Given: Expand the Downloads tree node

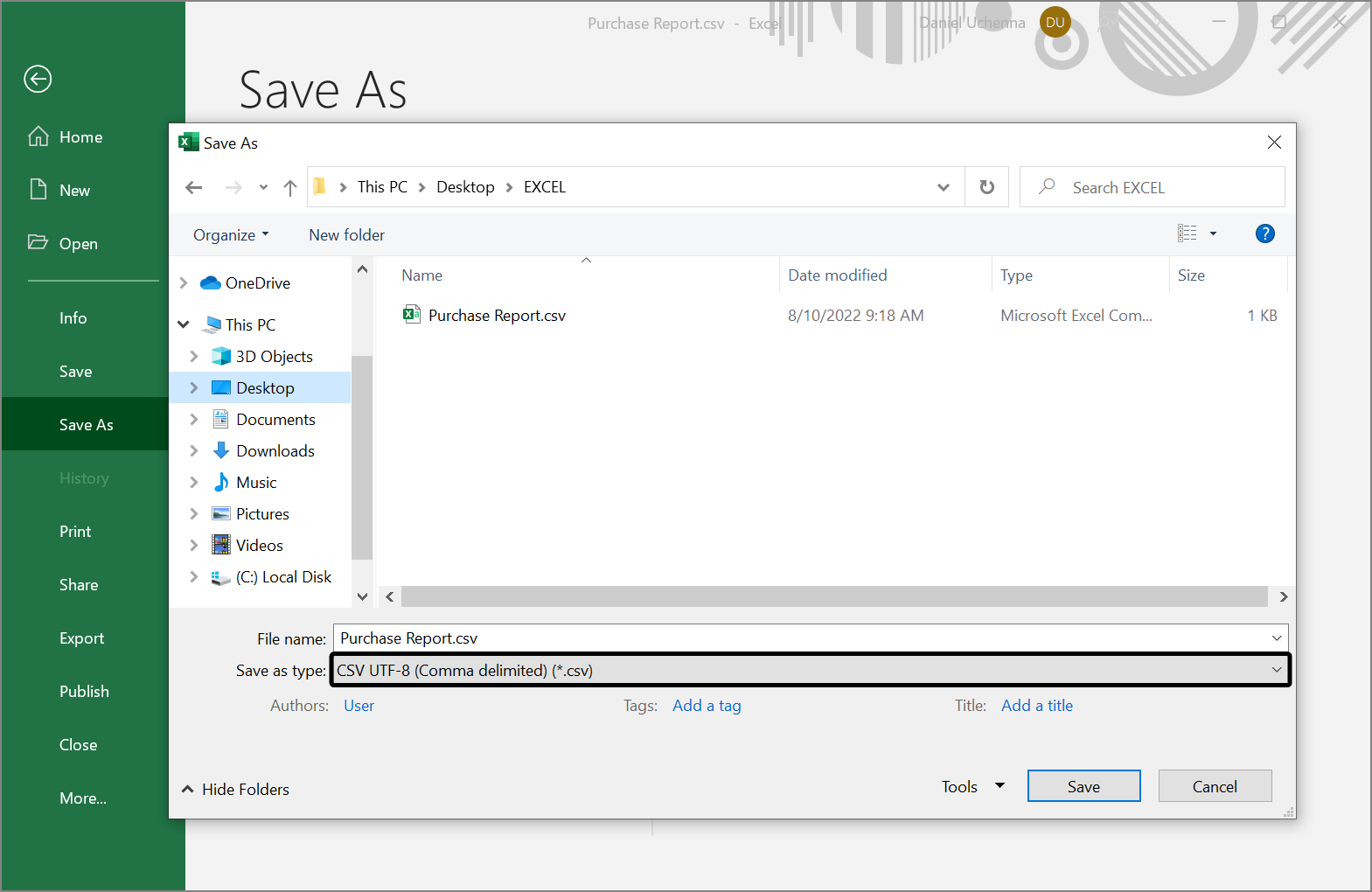Looking at the screenshot, I should click(x=194, y=450).
